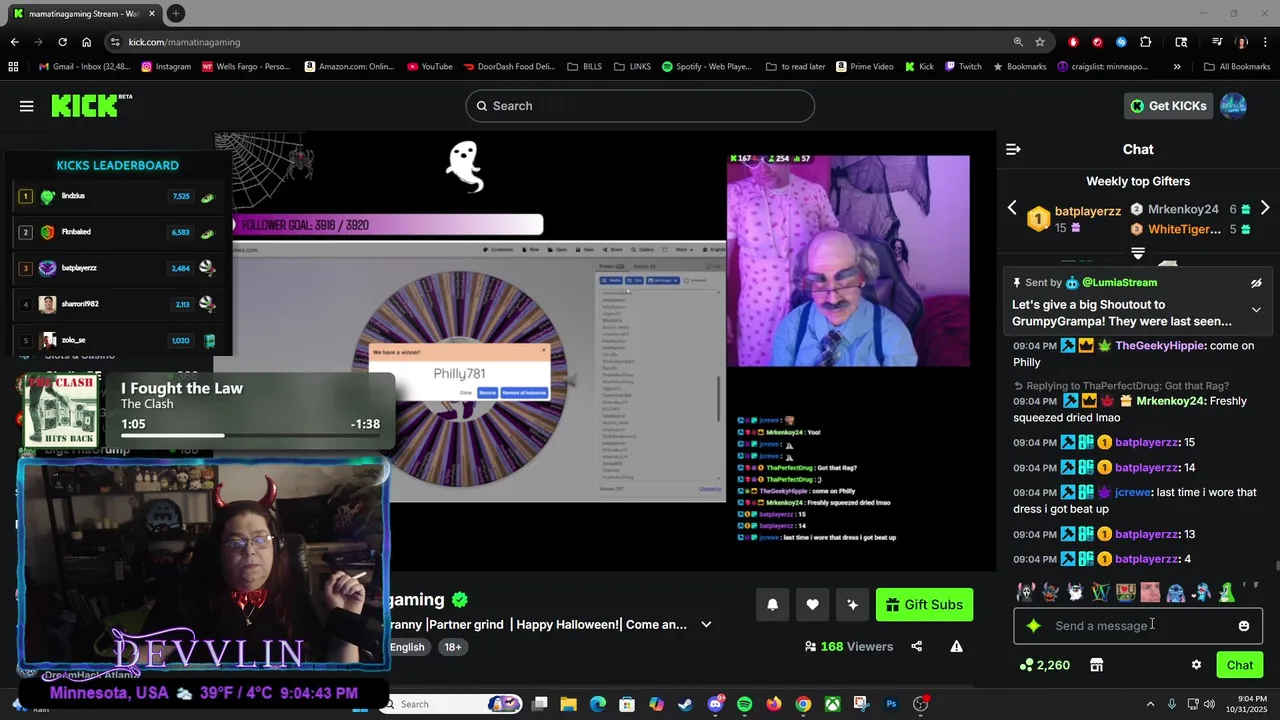Open the apps grid in bookmarks bar
1280x720 pixels.
[x=13, y=67]
